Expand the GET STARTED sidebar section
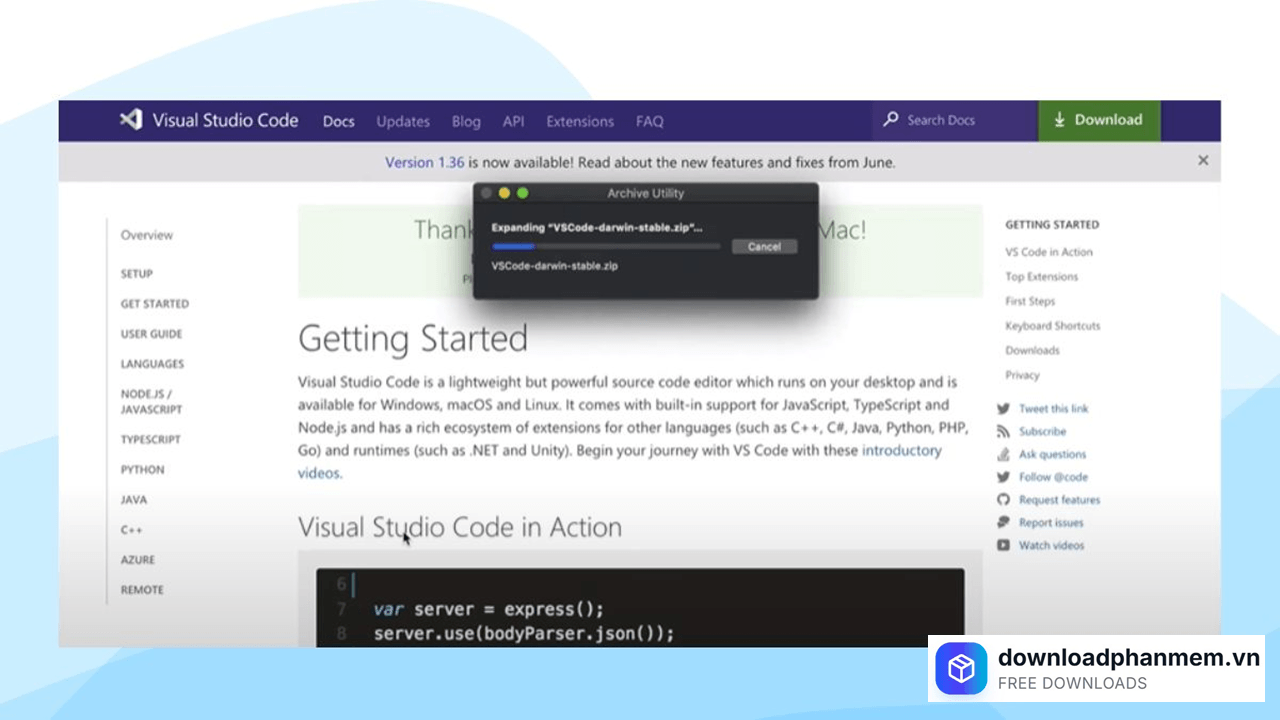 point(155,304)
